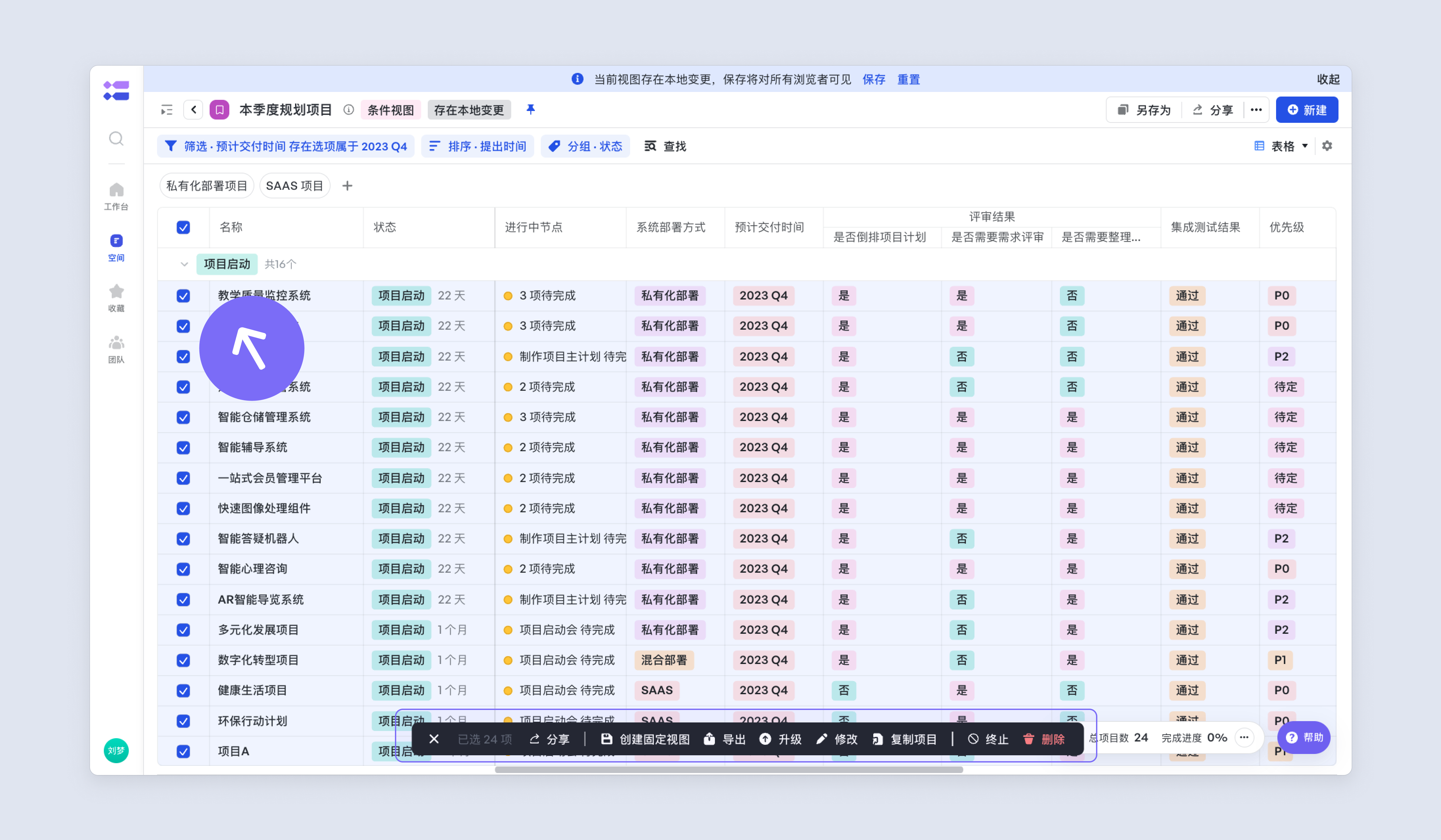Switch to the 私有化部署项目 tab
The width and height of the screenshot is (1441, 840).
pyautogui.click(x=206, y=186)
